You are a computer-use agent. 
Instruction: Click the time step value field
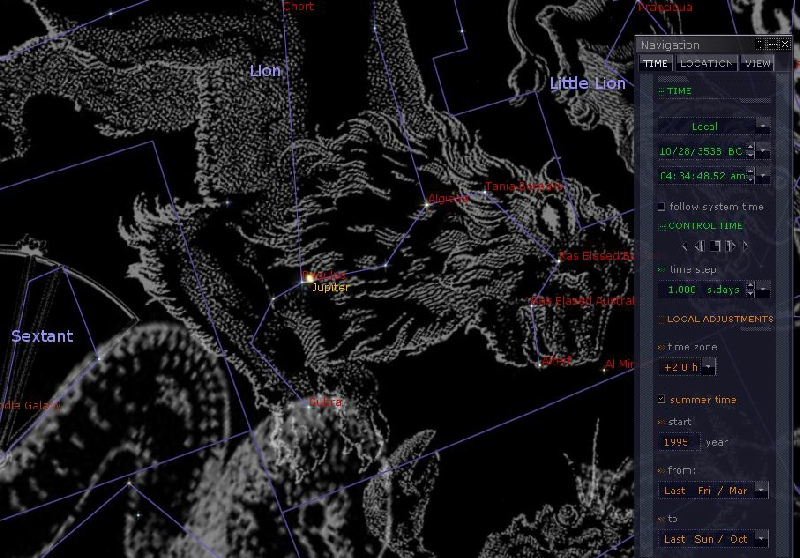(702, 290)
